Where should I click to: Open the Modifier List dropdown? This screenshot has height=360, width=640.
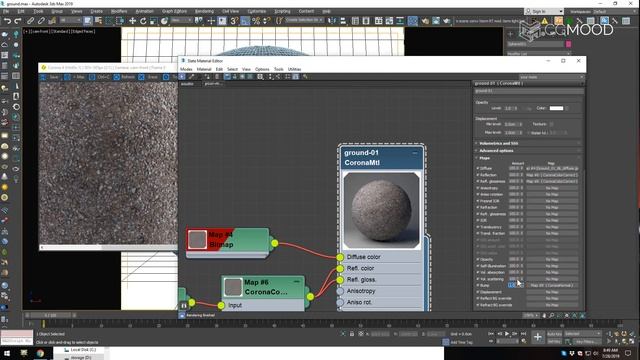[538, 53]
